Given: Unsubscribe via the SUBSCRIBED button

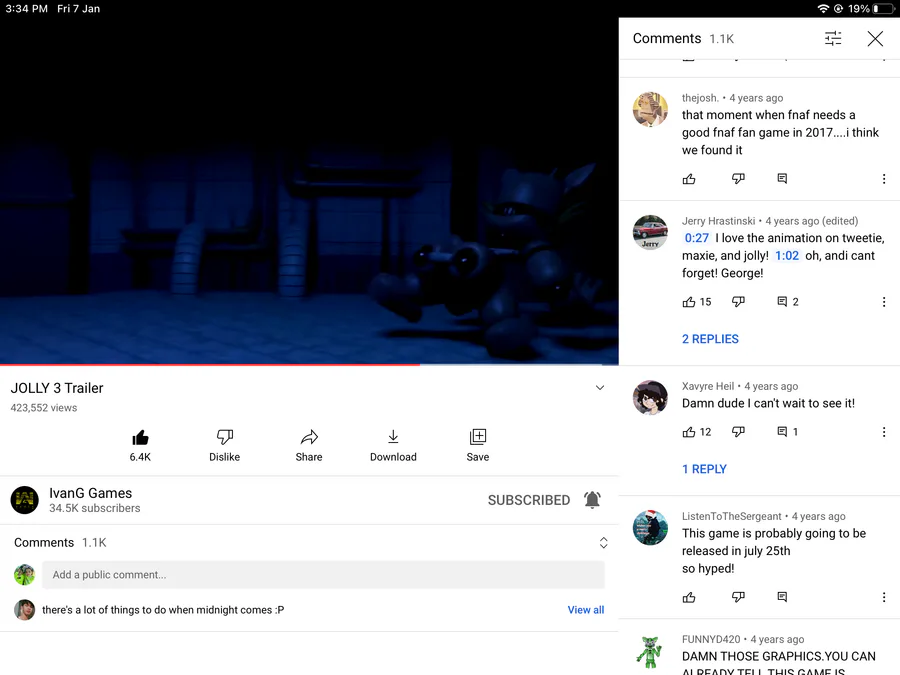Looking at the screenshot, I should [x=529, y=500].
